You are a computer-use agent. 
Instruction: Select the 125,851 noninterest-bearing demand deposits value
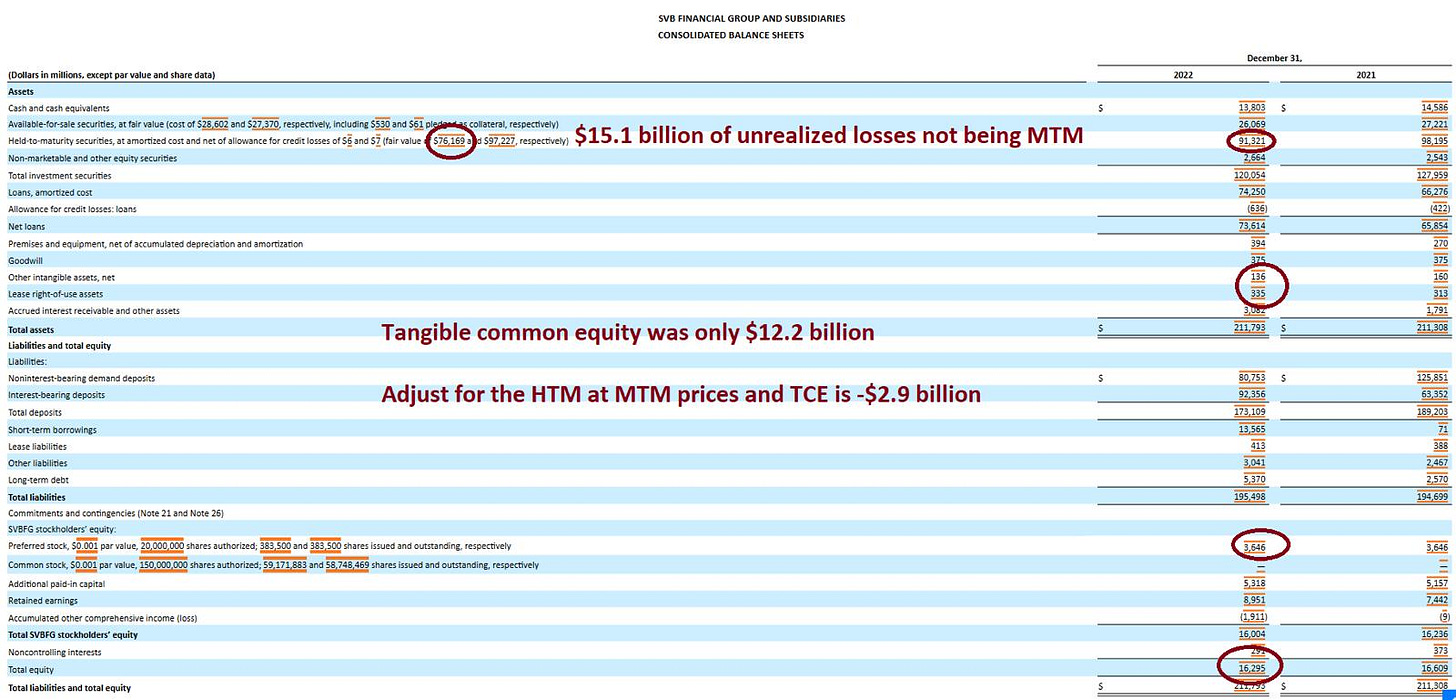[x=1431, y=378]
